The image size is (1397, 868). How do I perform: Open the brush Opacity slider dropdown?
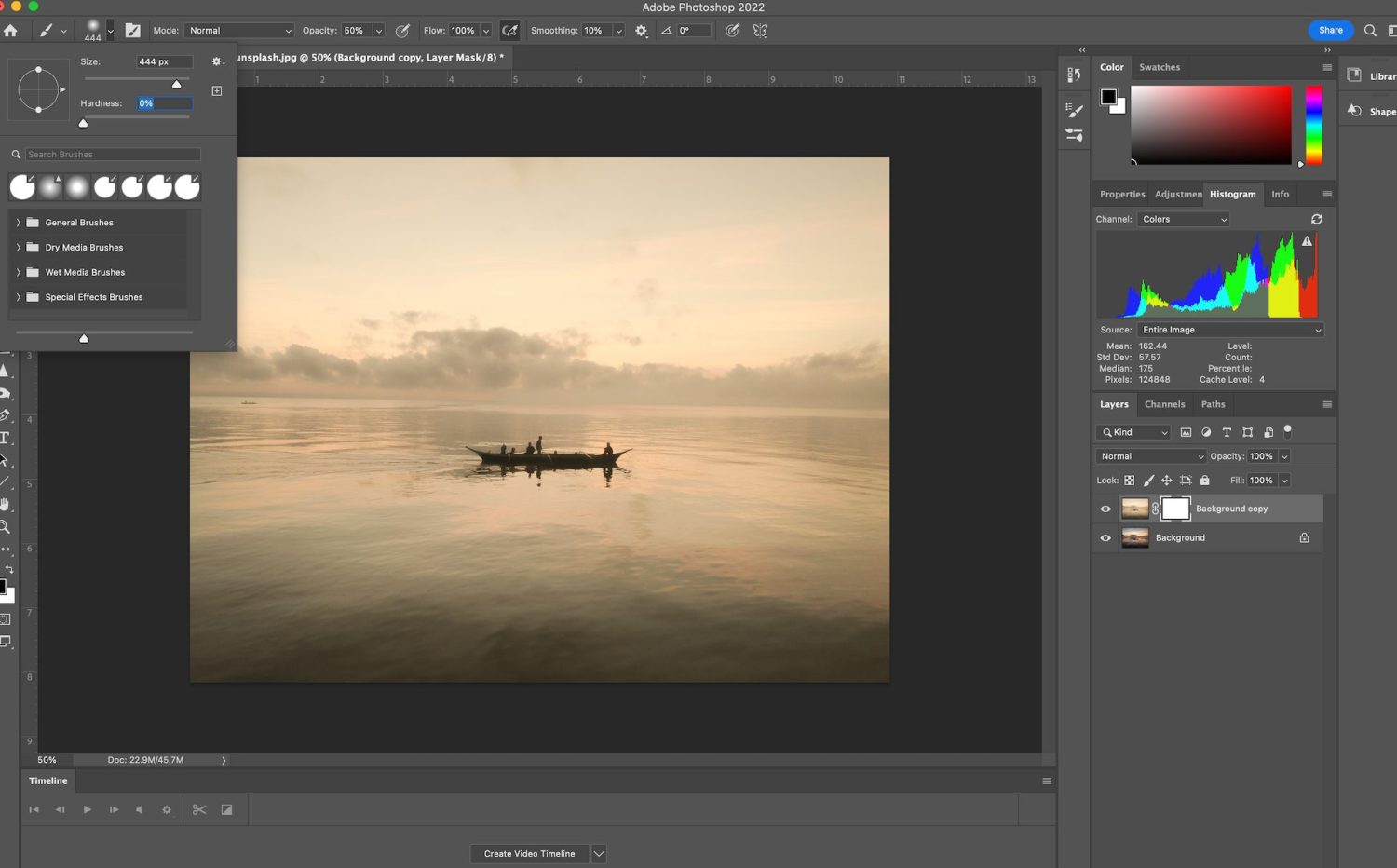[x=378, y=31]
